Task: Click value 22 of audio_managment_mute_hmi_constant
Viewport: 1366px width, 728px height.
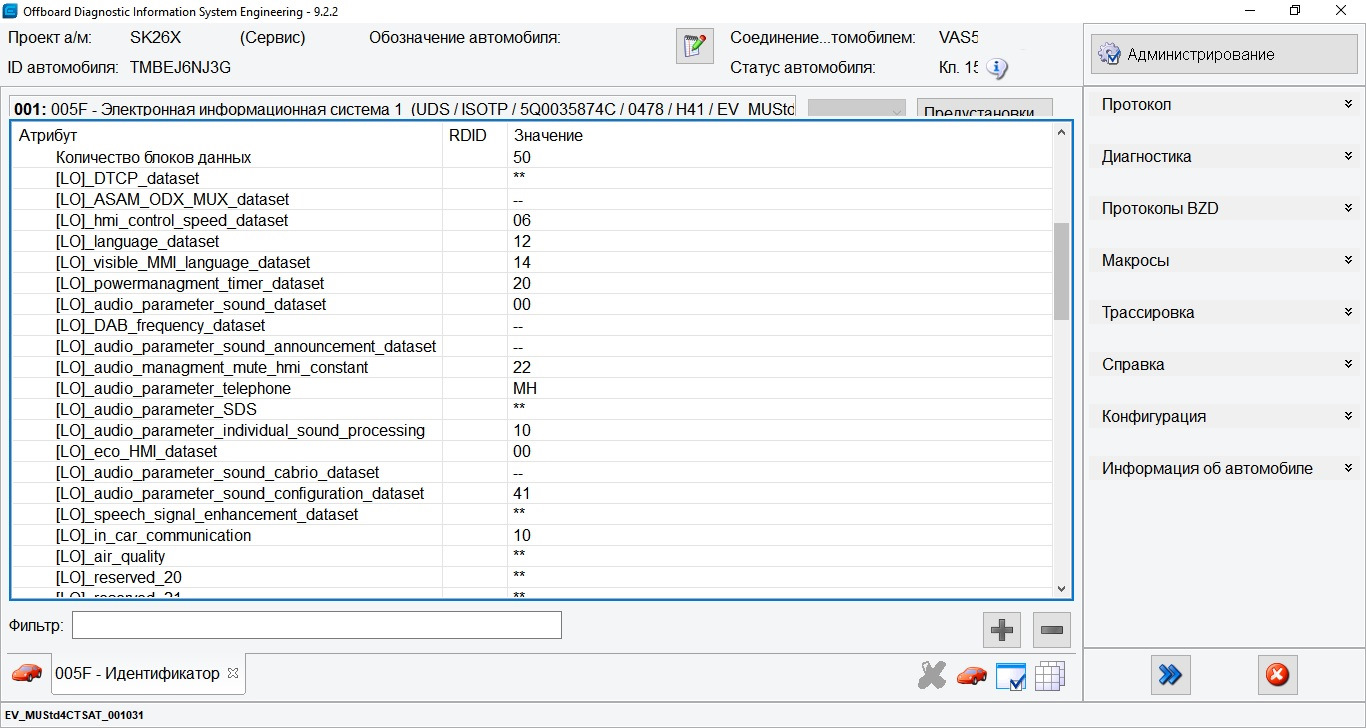Action: click(522, 367)
